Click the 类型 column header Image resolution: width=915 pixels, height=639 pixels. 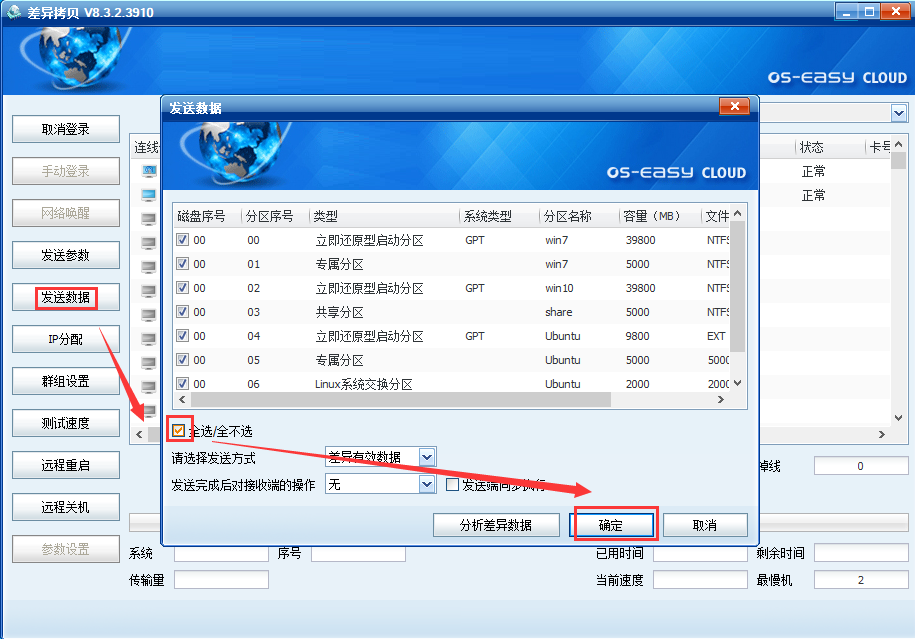click(325, 216)
